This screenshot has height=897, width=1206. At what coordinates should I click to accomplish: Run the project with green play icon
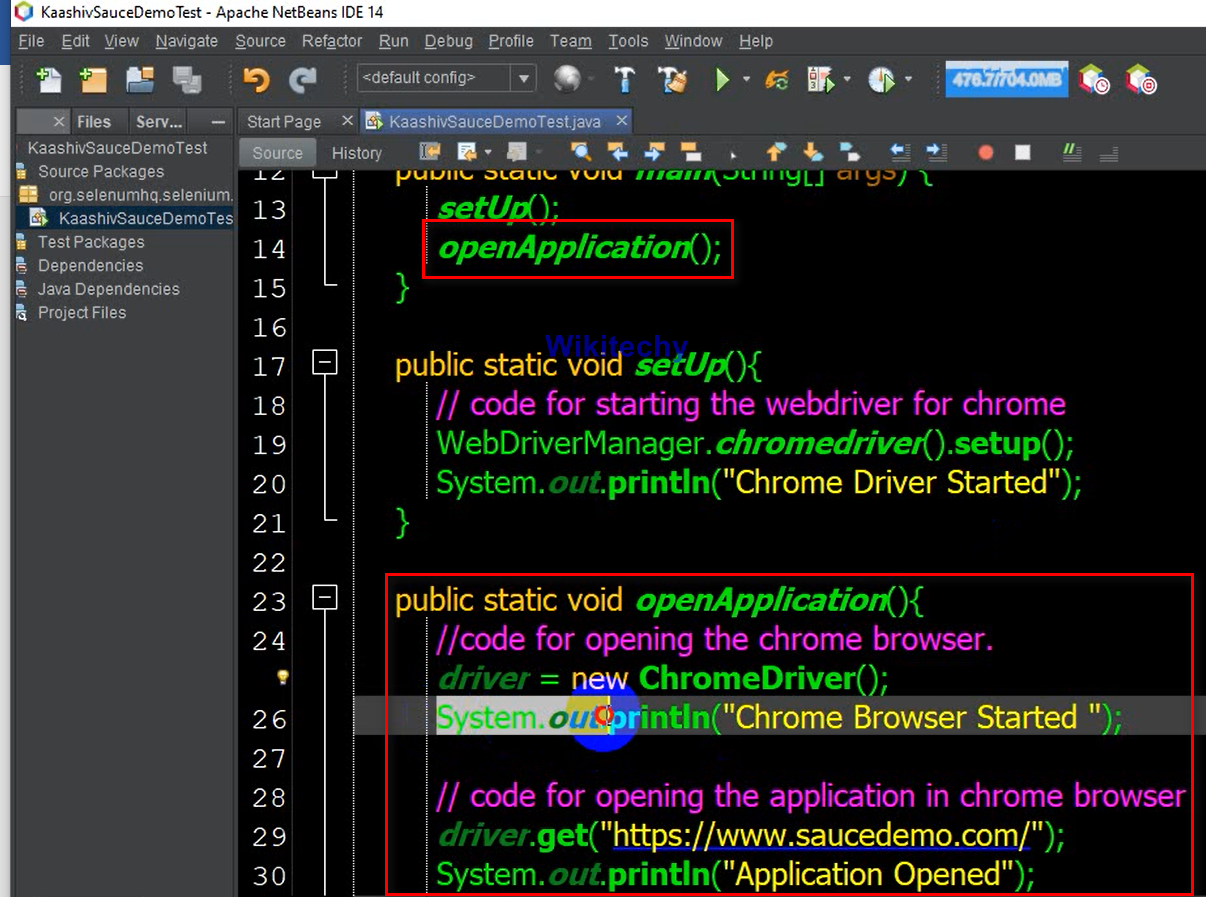[722, 80]
